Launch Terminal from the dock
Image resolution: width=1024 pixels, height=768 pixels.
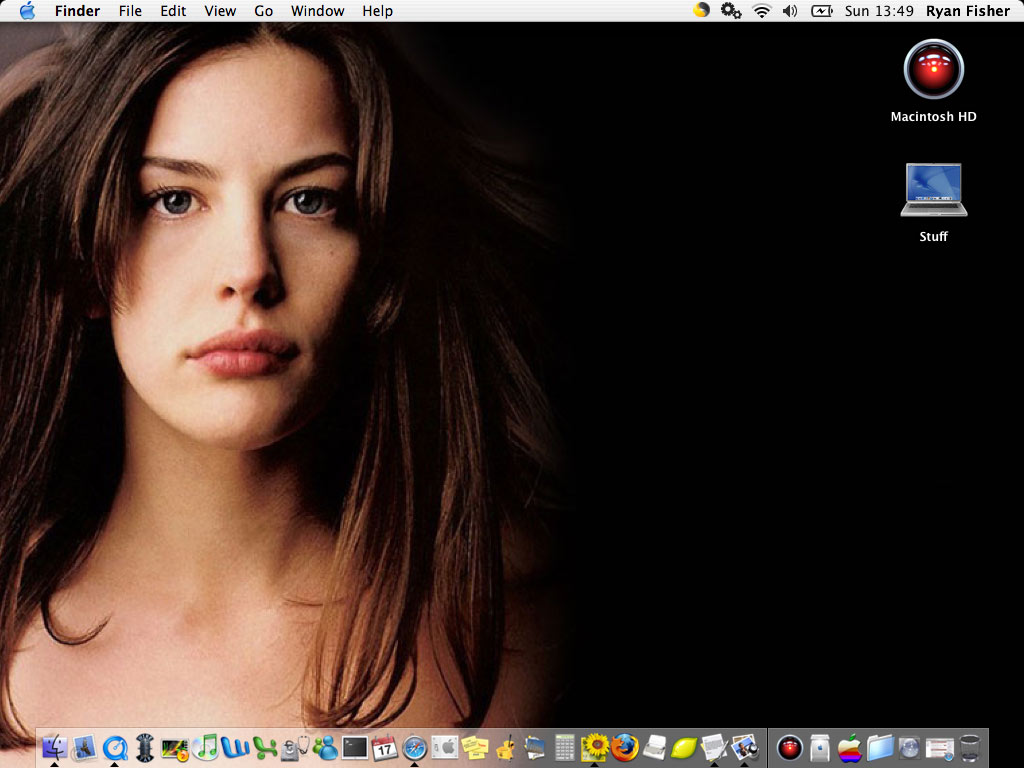[355, 747]
